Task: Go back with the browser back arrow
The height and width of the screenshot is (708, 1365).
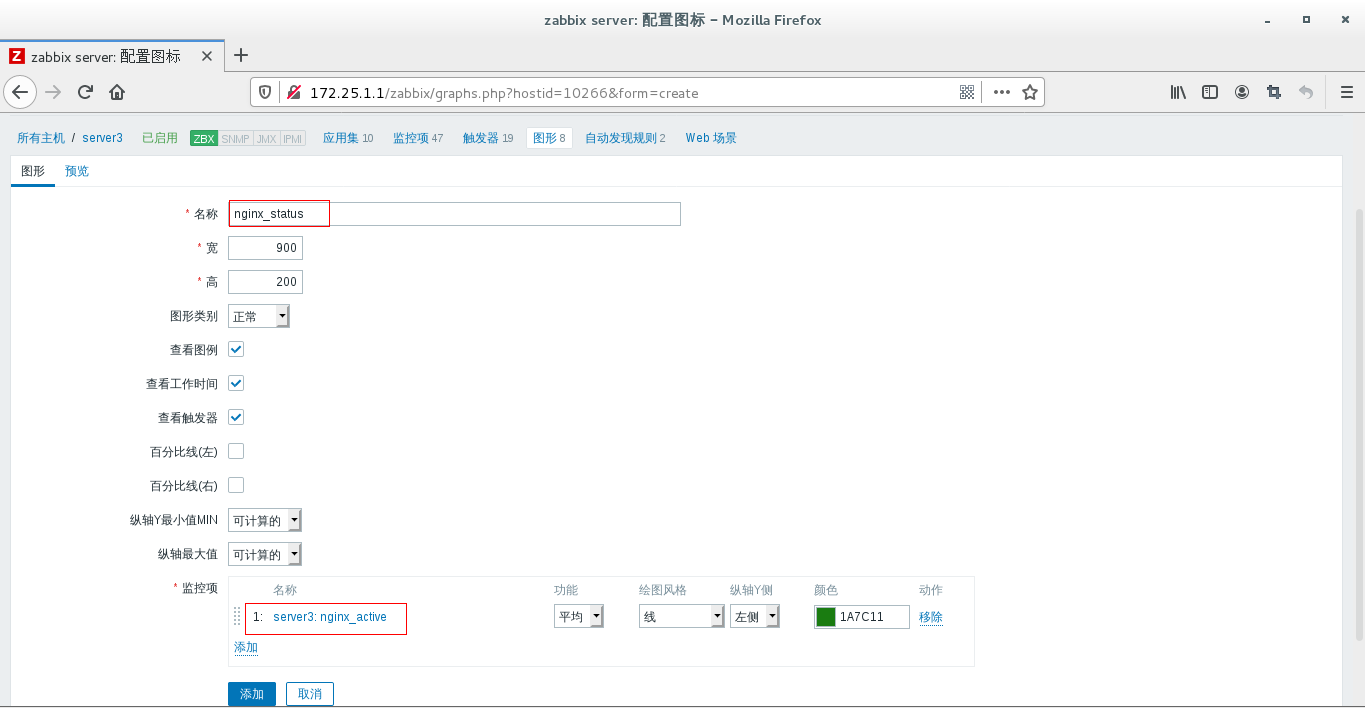Action: [x=21, y=92]
